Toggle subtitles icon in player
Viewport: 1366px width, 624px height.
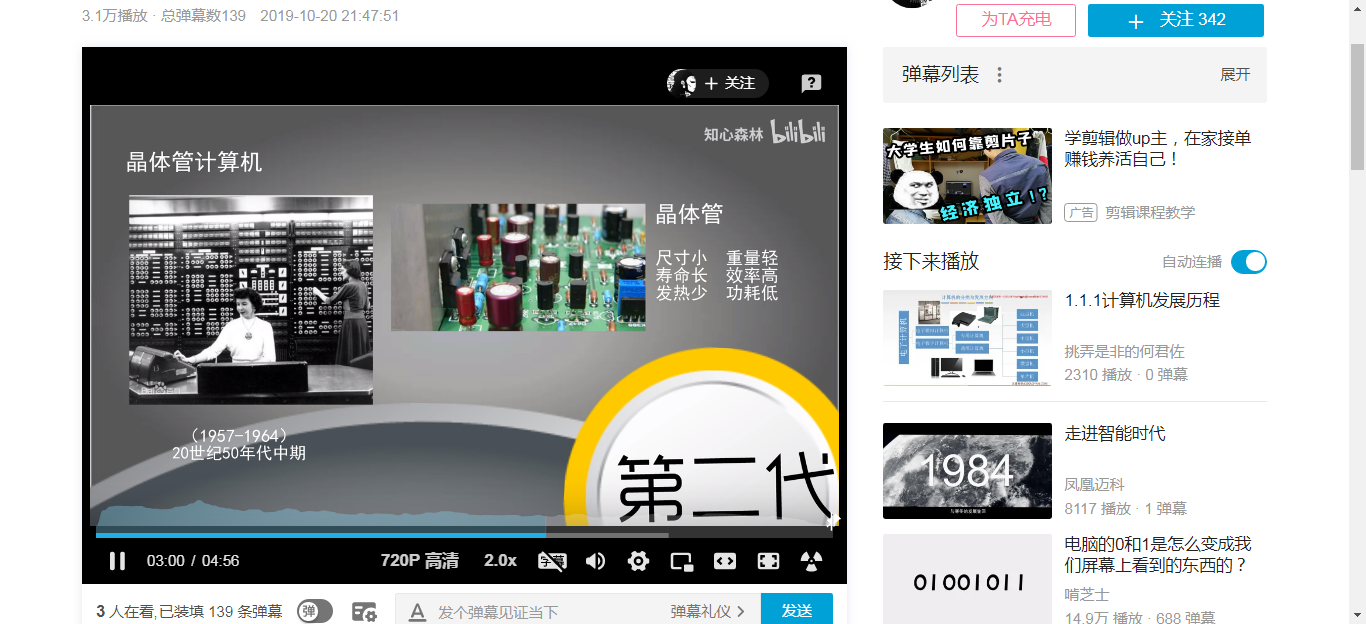pyautogui.click(x=552, y=561)
